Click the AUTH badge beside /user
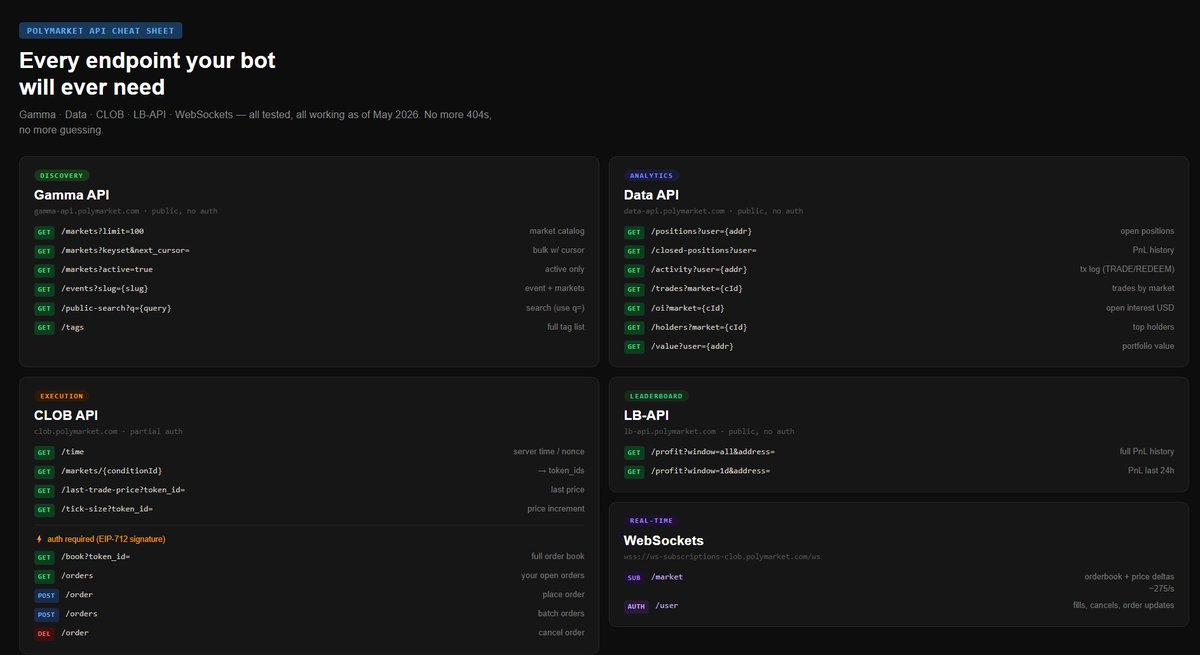This screenshot has width=1200, height=655. (x=636, y=606)
